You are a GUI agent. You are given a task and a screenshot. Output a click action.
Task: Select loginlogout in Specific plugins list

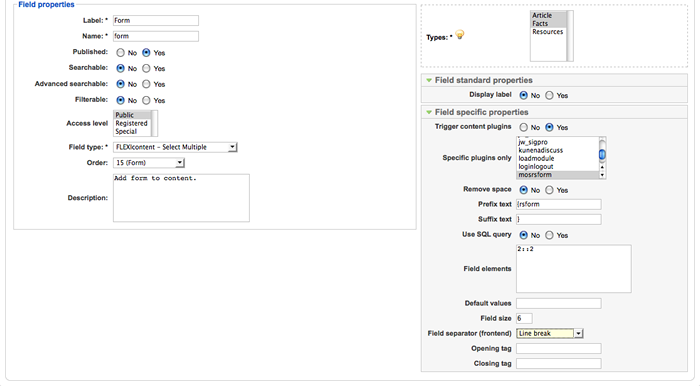point(558,166)
